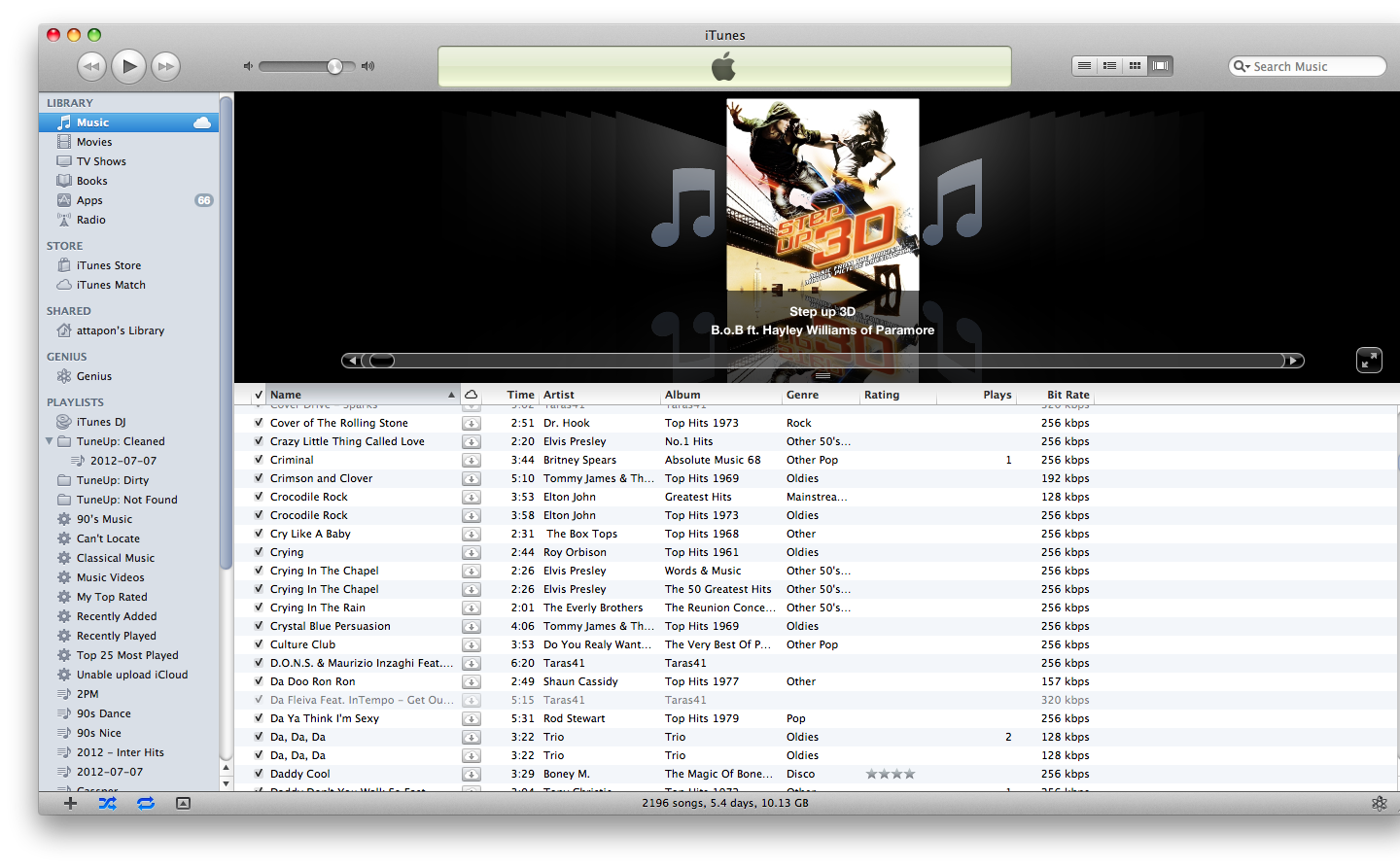Sort by Rating column header
Viewport: 1400px width, 868px height.
coord(898,395)
